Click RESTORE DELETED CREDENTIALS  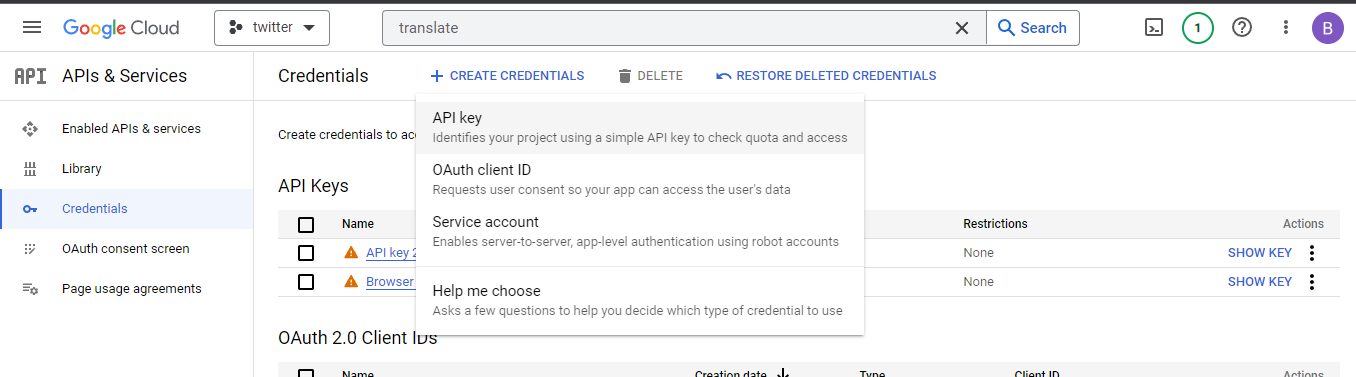tap(826, 76)
